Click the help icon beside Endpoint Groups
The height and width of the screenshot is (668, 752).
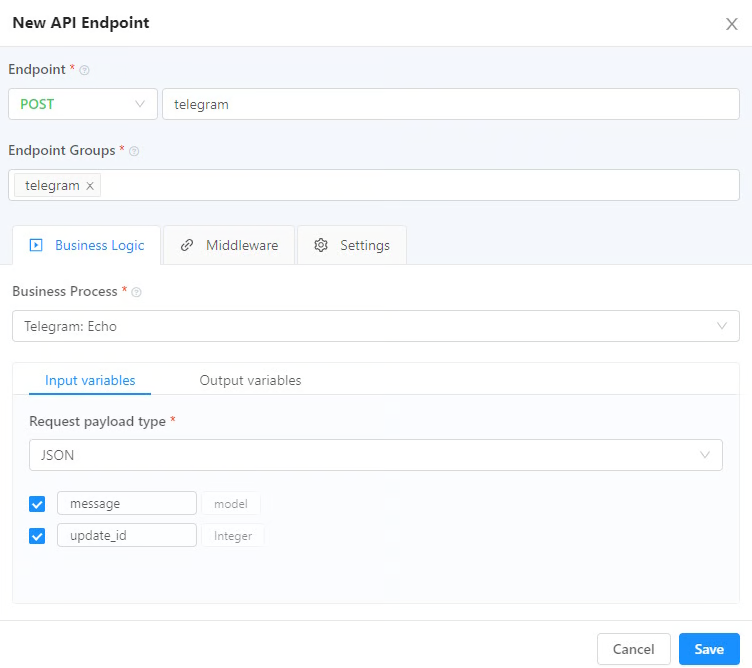[134, 151]
